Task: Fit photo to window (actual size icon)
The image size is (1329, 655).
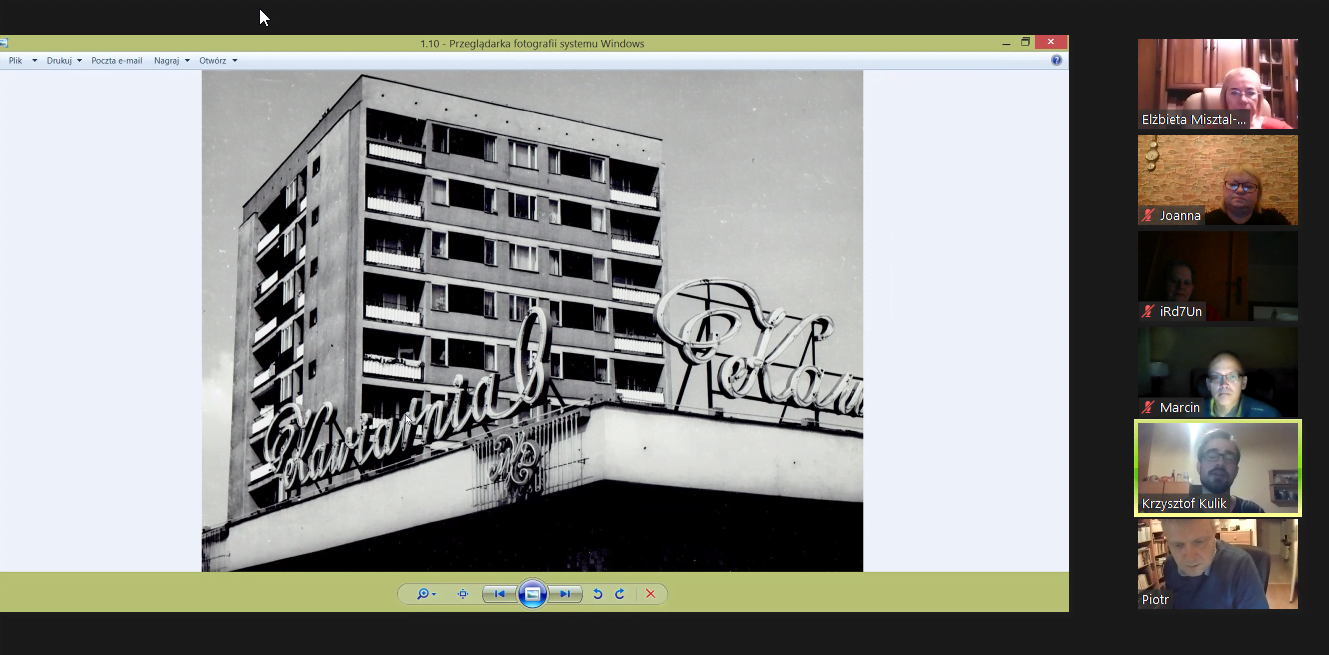Action: point(462,594)
